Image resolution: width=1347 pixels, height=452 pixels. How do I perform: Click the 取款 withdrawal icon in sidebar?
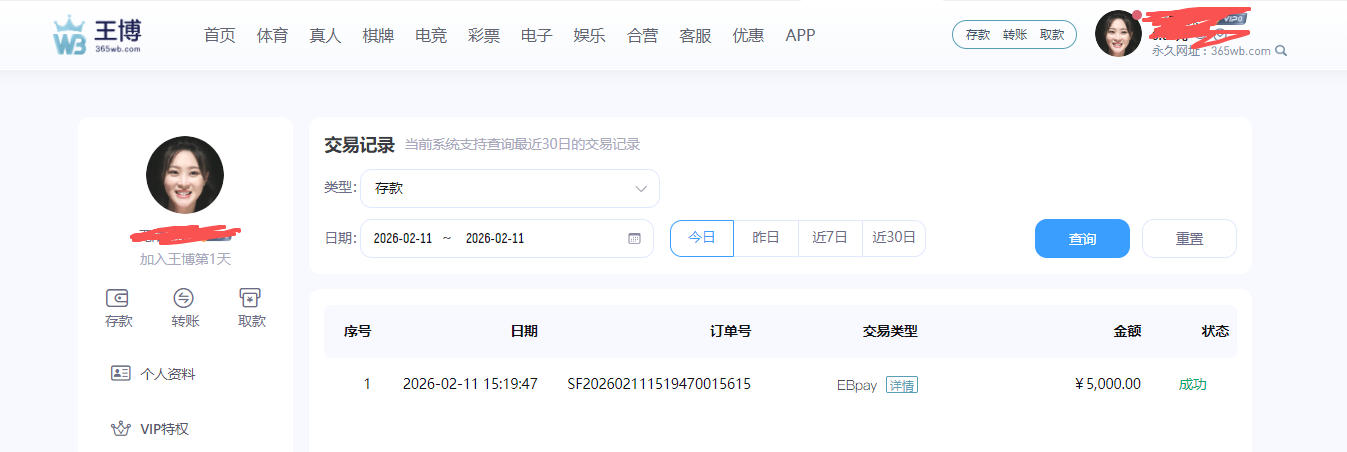coord(251,298)
